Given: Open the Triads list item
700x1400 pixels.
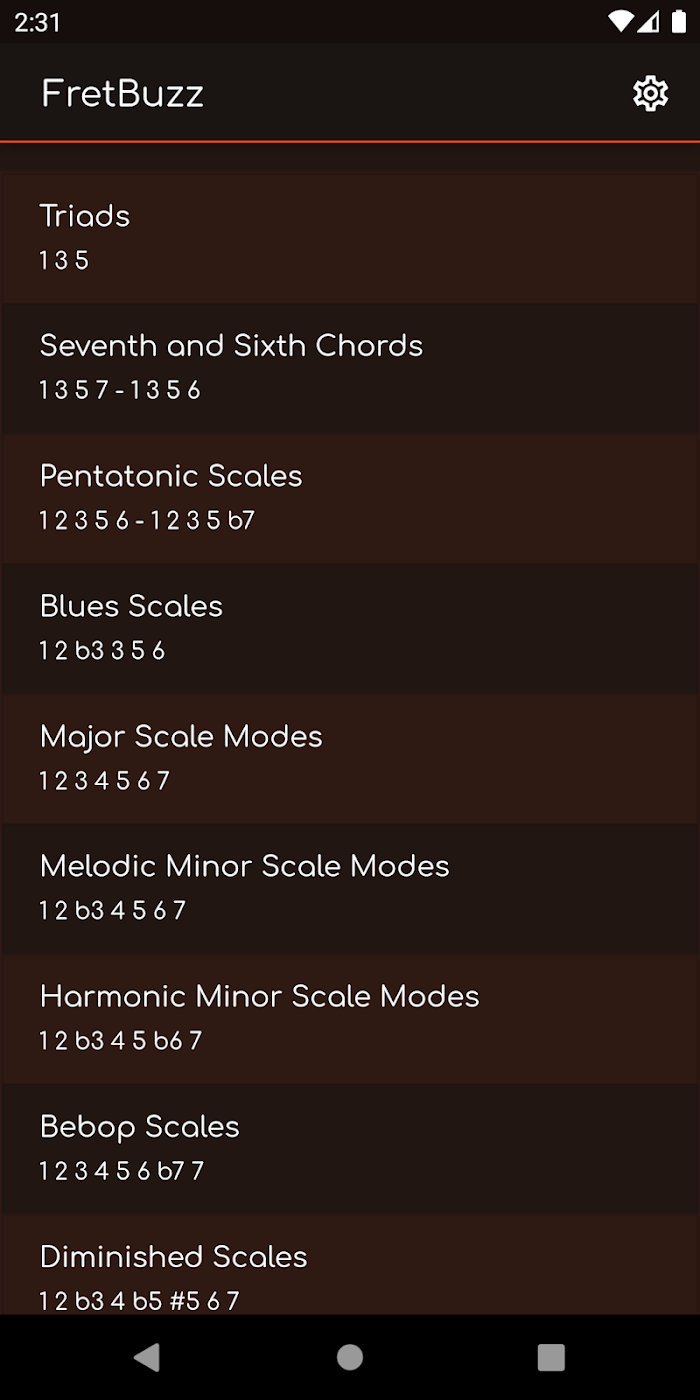Looking at the screenshot, I should point(350,238).
